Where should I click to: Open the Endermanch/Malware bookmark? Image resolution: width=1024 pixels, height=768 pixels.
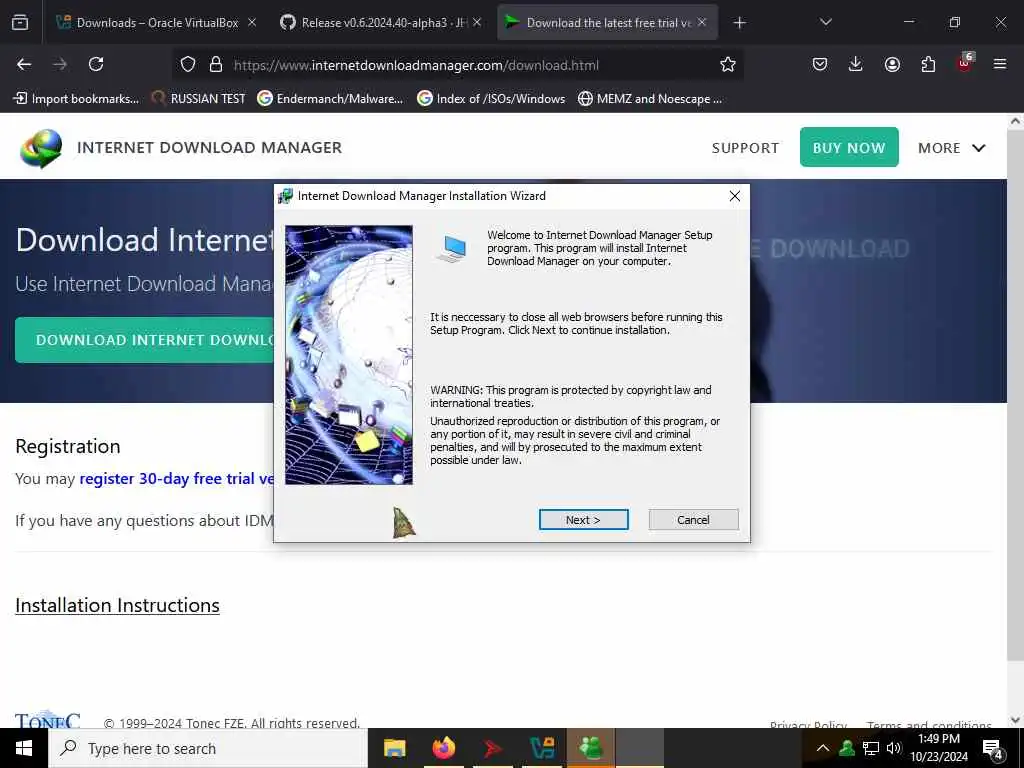330,99
